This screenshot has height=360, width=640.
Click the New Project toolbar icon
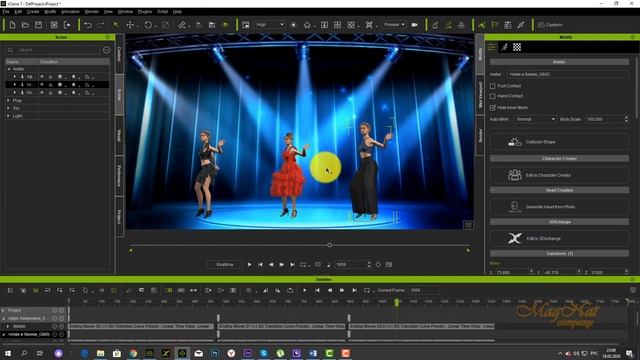[x=12, y=25]
